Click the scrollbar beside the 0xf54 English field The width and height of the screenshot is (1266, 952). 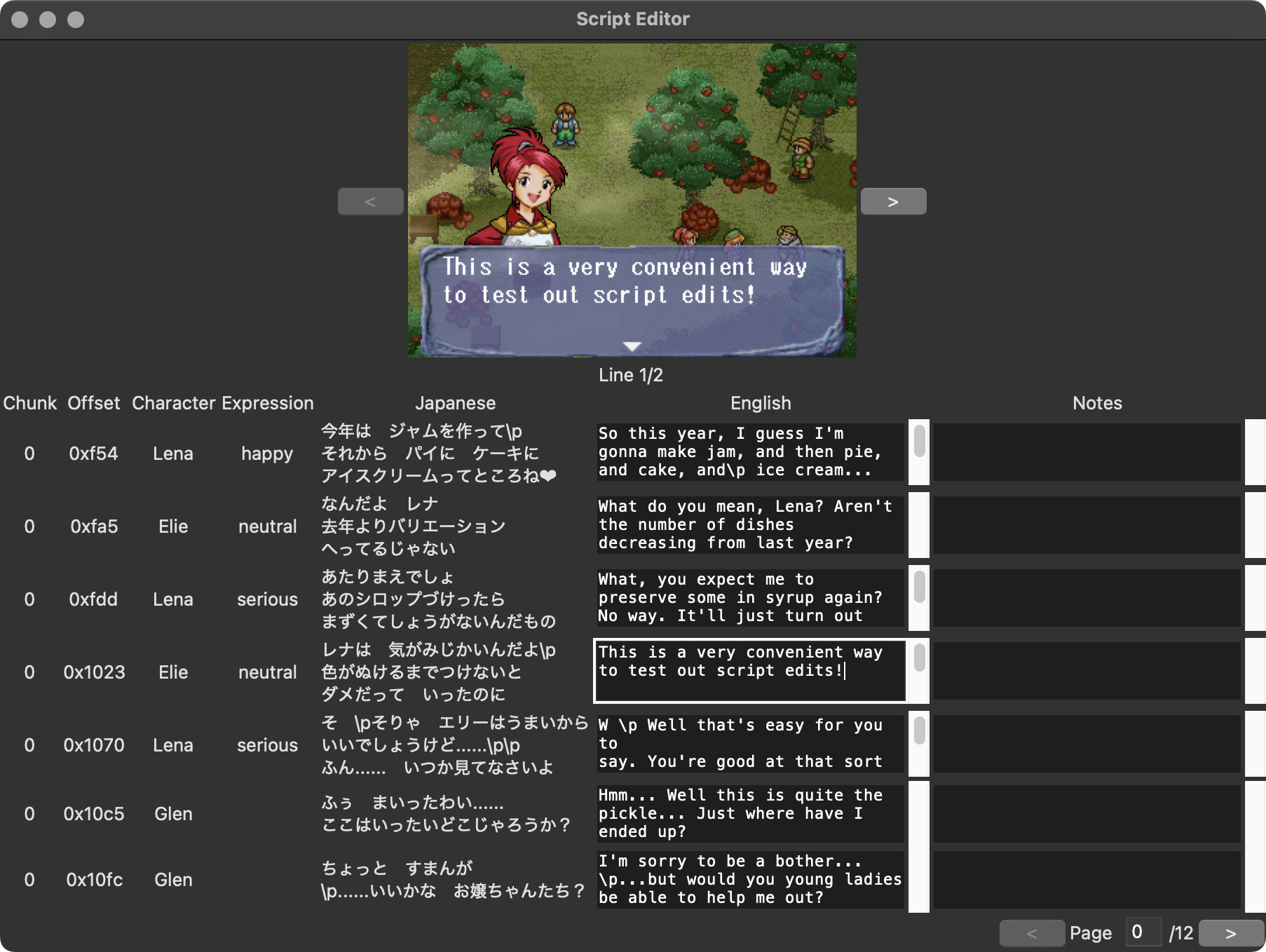[918, 452]
